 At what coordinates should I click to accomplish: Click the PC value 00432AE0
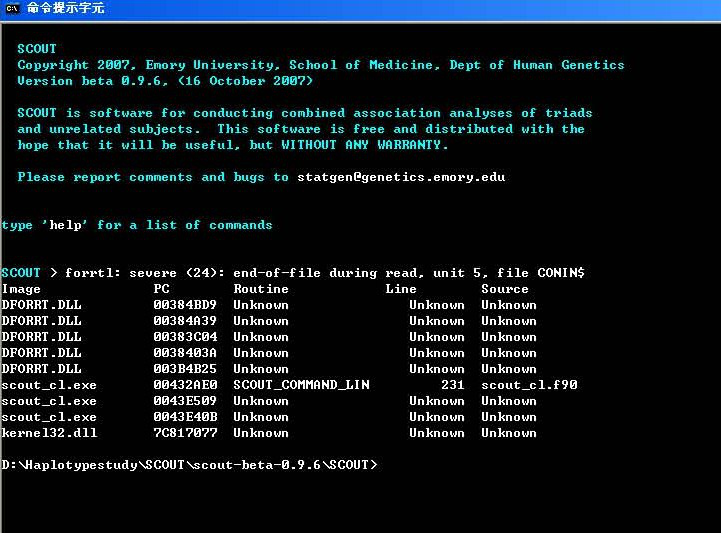[x=185, y=385]
